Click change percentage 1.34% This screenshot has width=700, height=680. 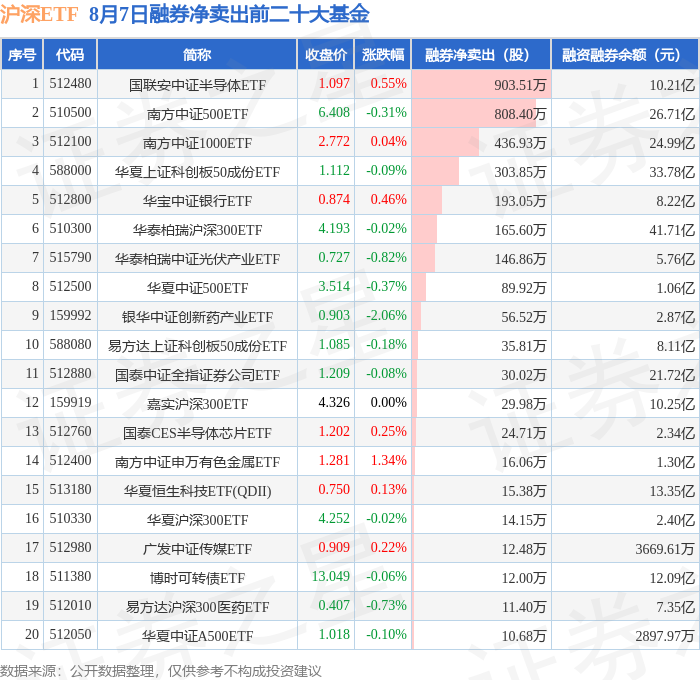coord(389,460)
